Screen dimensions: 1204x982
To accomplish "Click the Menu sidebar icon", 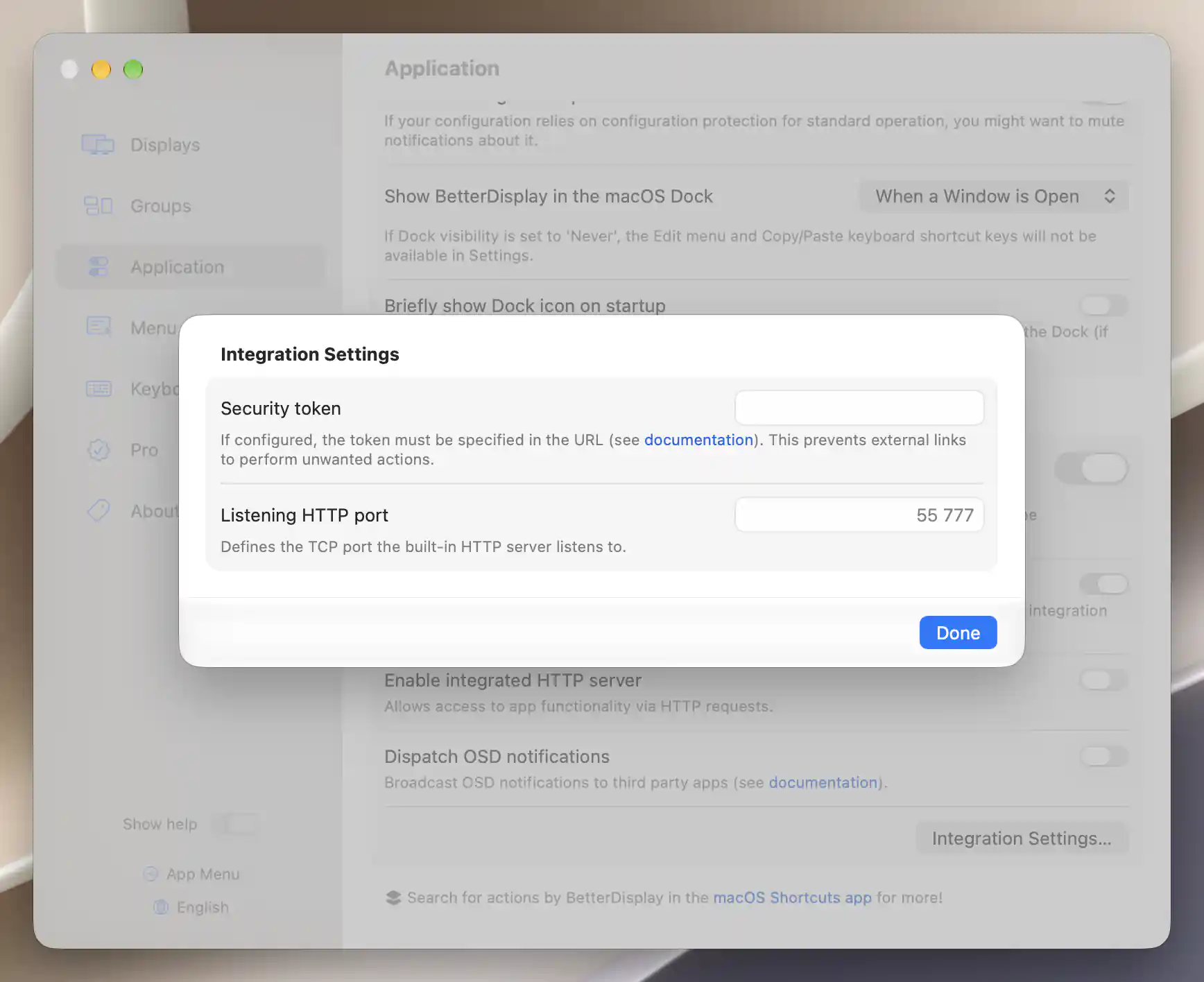I will pos(98,327).
